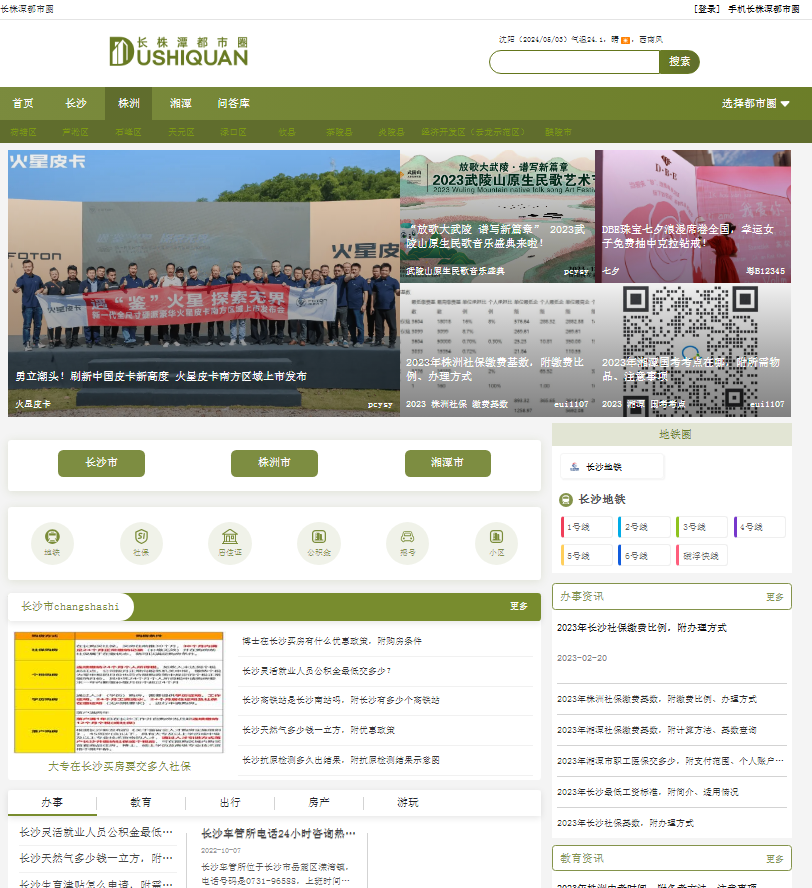Select the 株洲 navigation tab

coord(129,104)
